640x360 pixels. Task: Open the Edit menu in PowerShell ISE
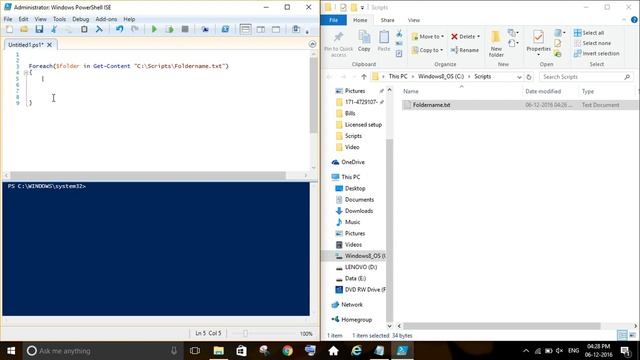tap(23, 19)
